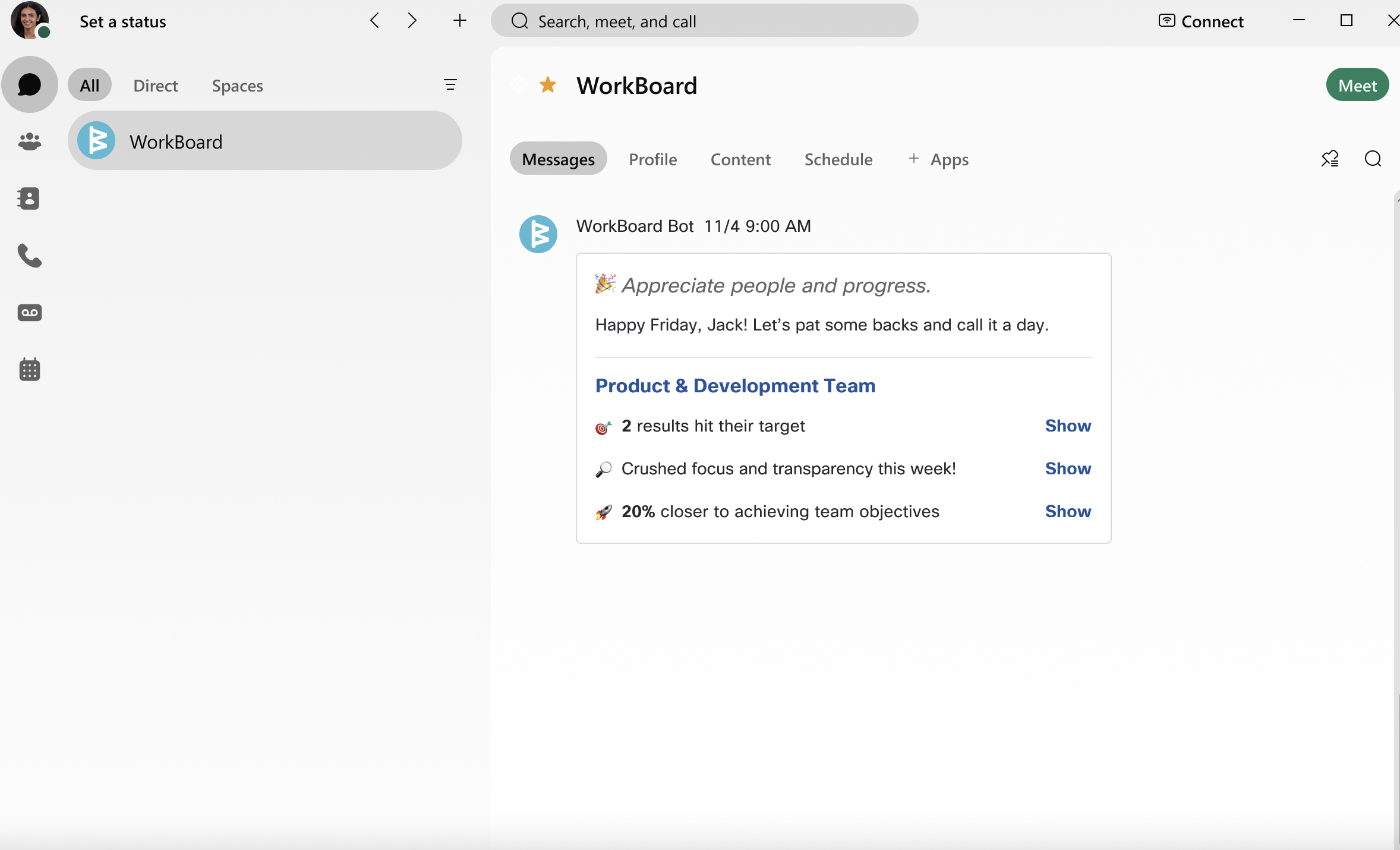Screen dimensions: 1400x850
Task: Switch to the Messages tab
Action: pos(558,159)
